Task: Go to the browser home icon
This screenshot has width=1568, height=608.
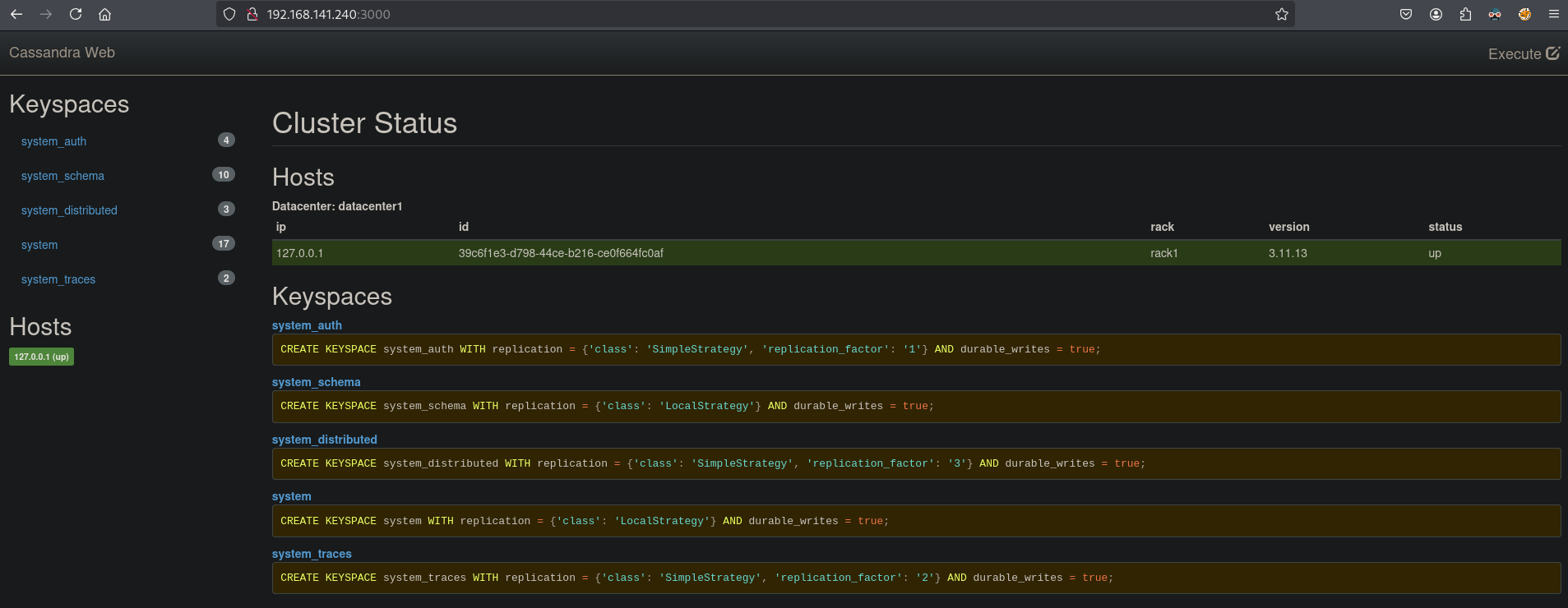Action: coord(104,14)
